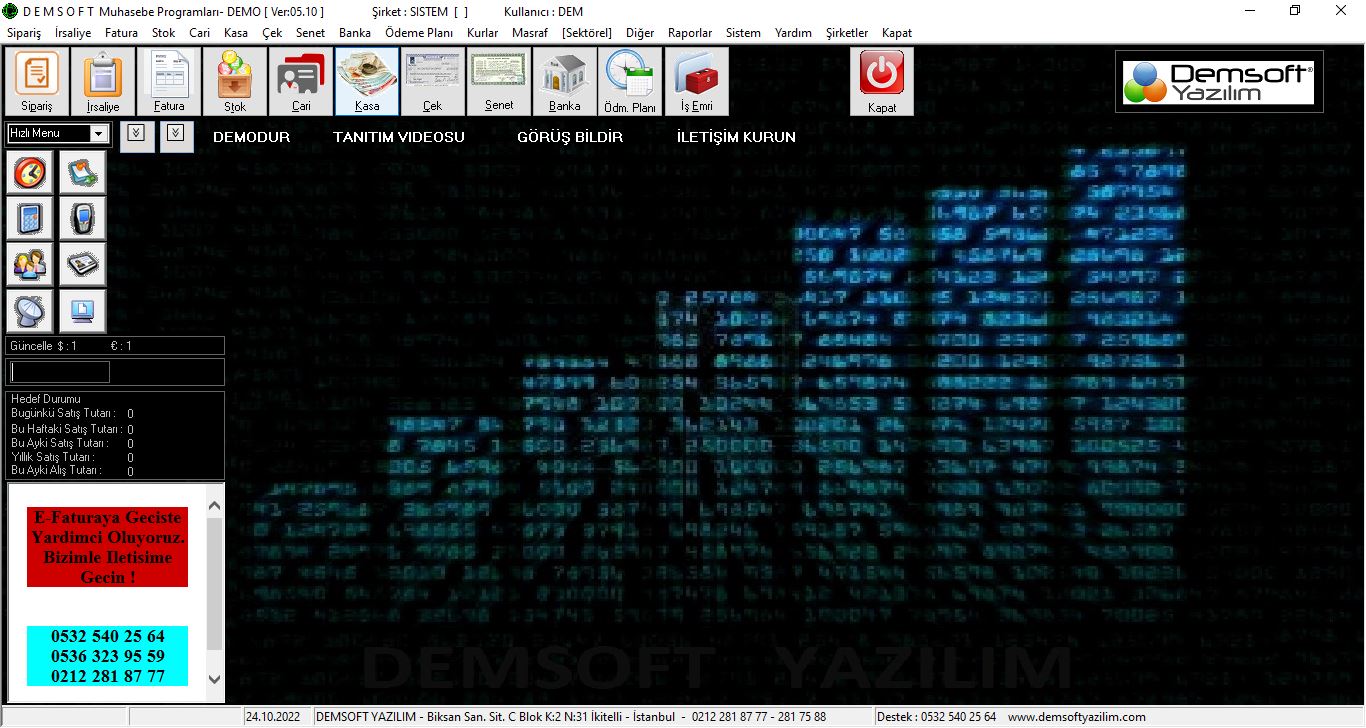
Task: Click the 24.10.2022 date in status bar
Action: [273, 717]
